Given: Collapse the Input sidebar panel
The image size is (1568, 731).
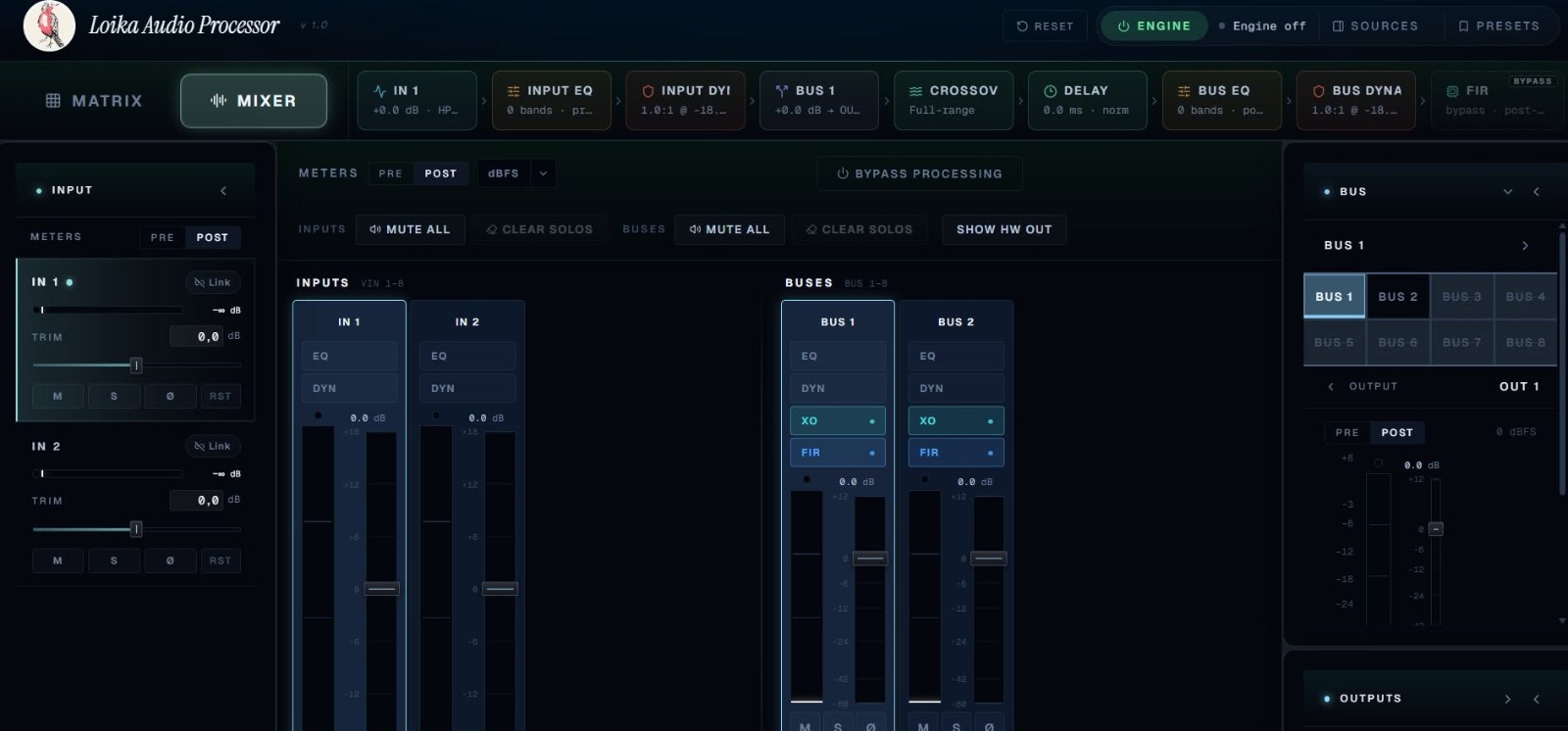Looking at the screenshot, I should pos(223,191).
